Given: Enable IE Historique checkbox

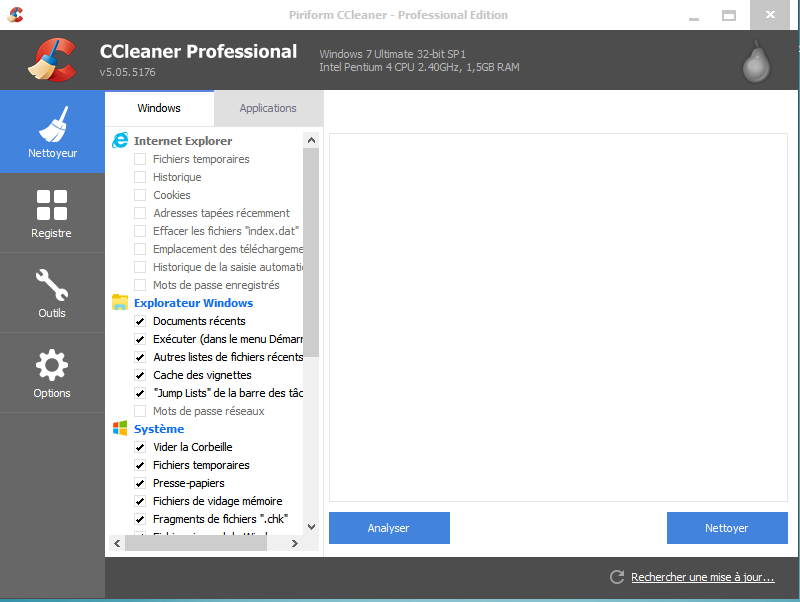Looking at the screenshot, I should coord(140,177).
